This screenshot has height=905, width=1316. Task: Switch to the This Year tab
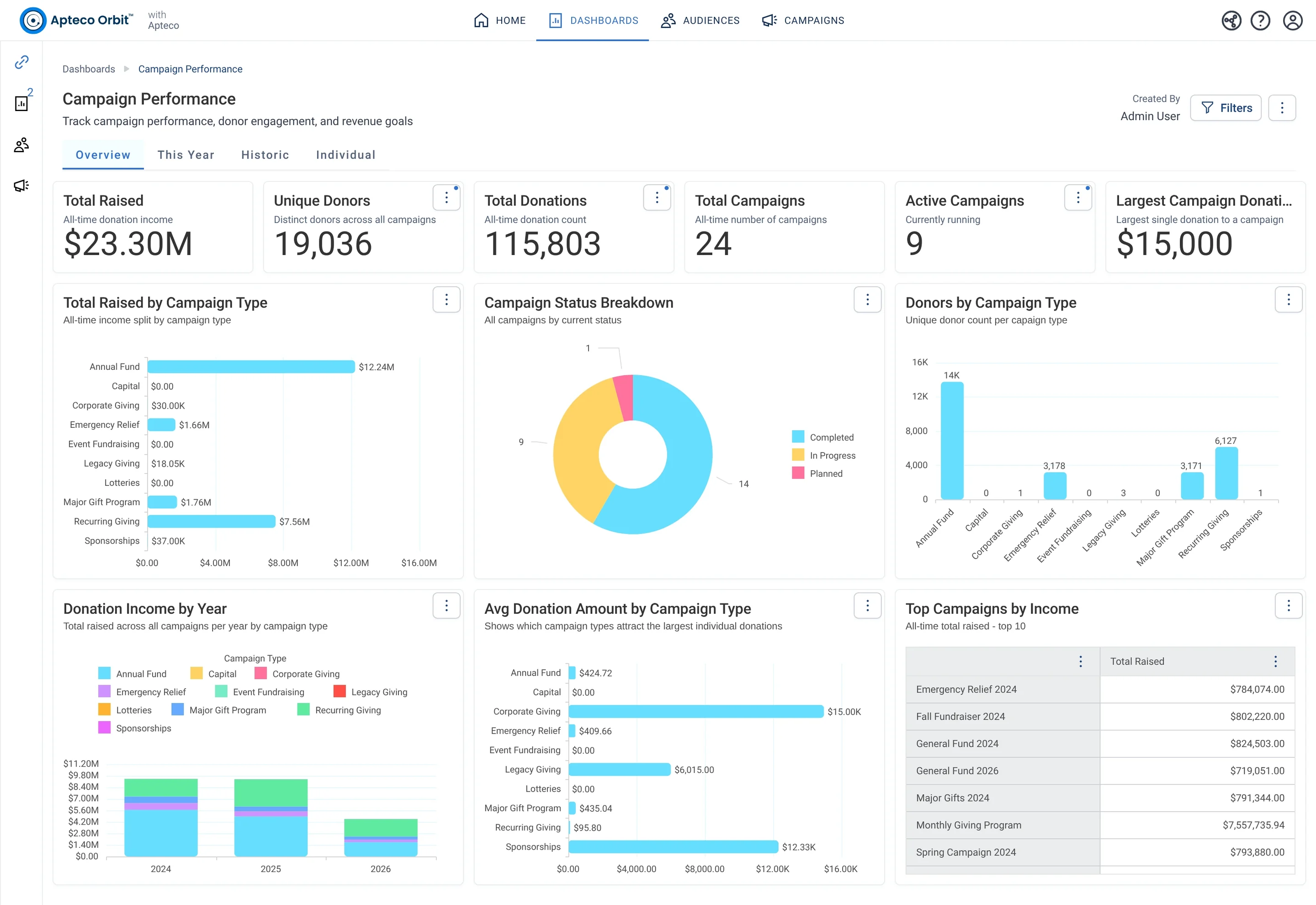(186, 155)
